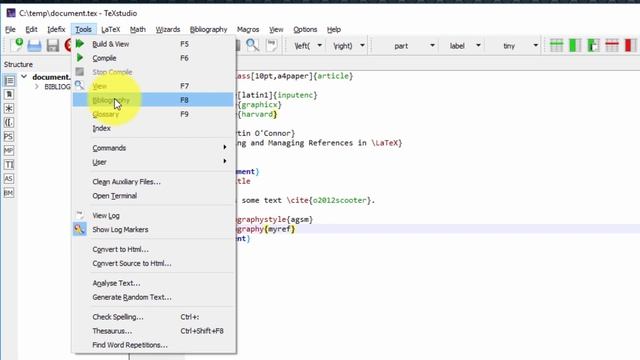Screen dimensions: 640x360
Task: Click the Save floppy disk icon
Action: click(53, 45)
